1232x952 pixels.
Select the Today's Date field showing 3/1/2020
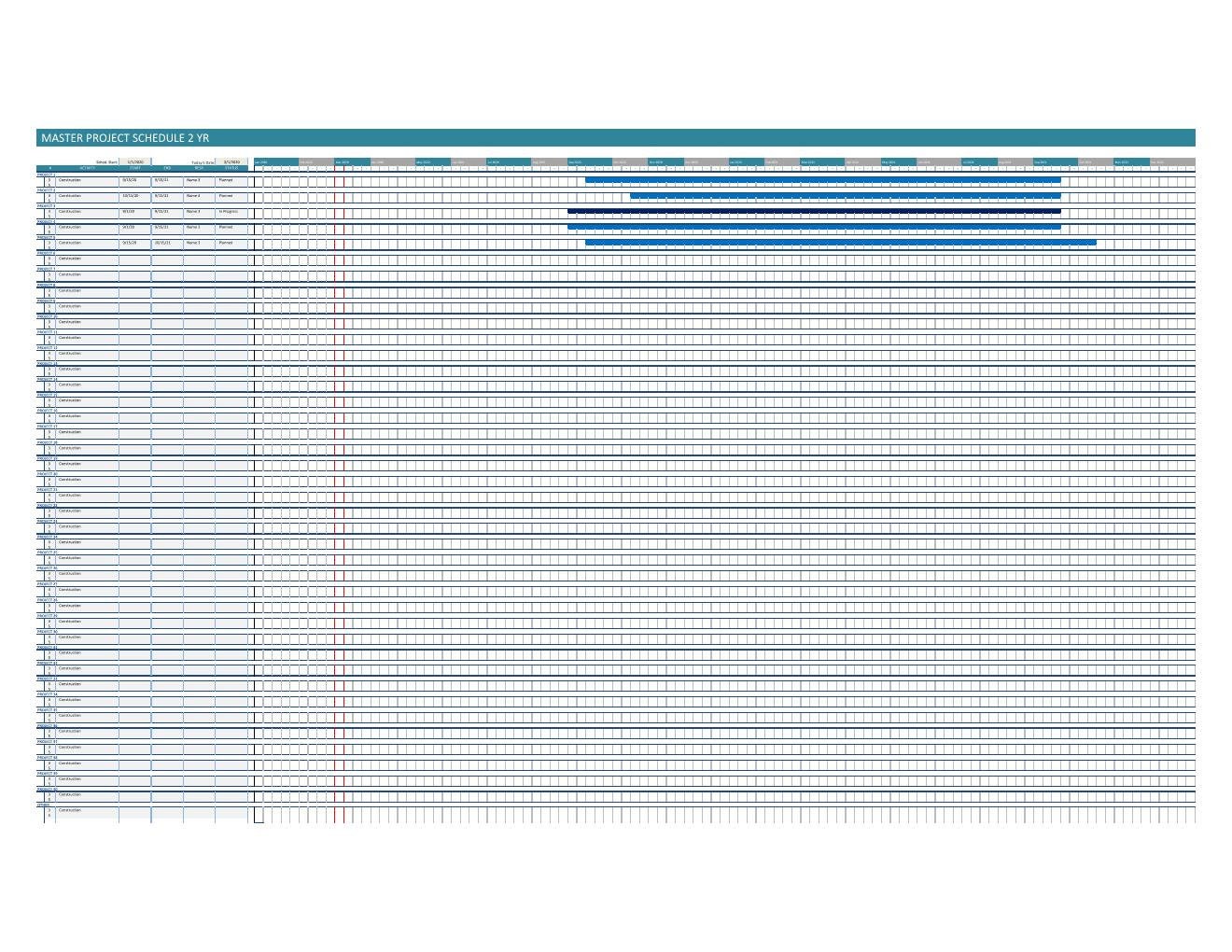pyautogui.click(x=231, y=161)
